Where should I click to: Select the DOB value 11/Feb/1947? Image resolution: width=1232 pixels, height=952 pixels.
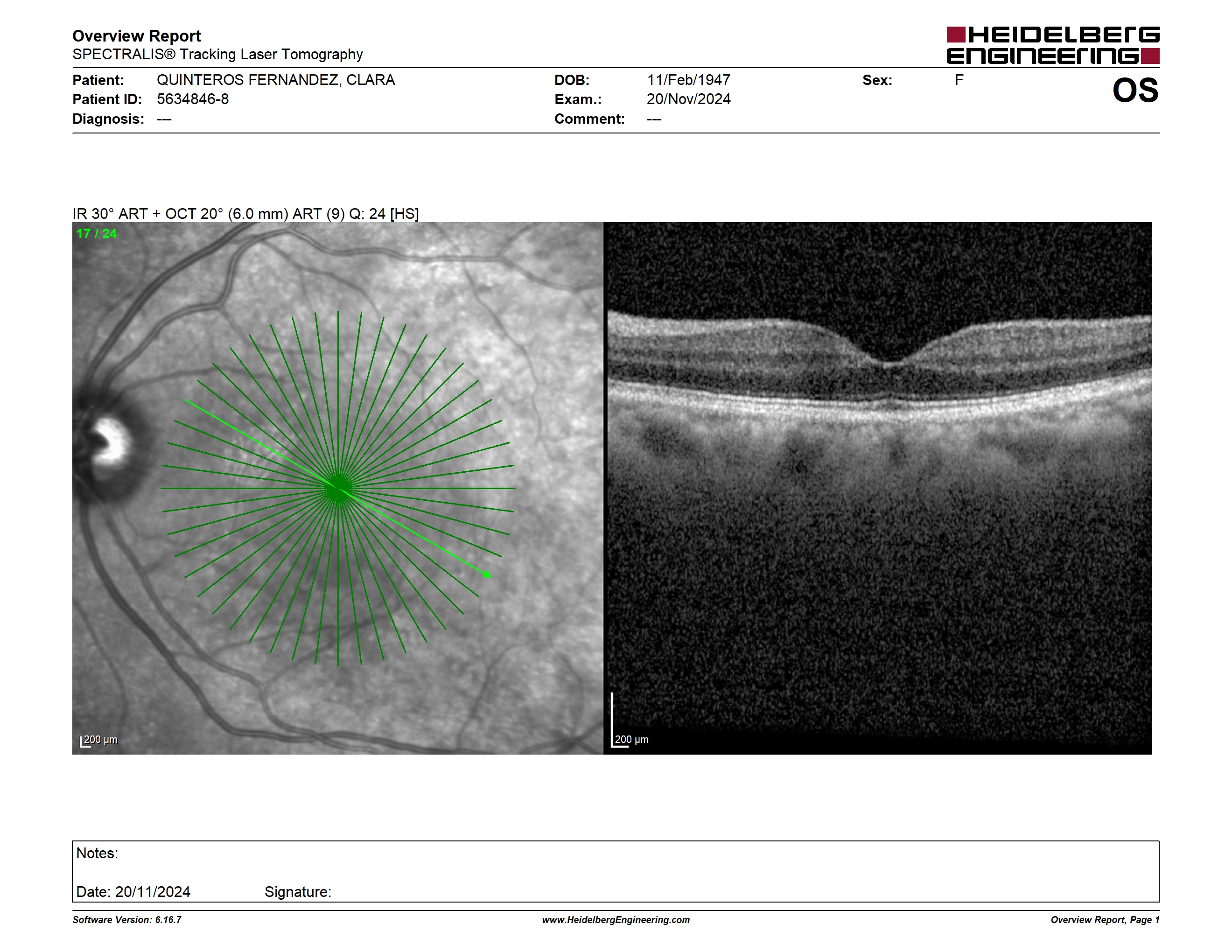click(x=688, y=80)
